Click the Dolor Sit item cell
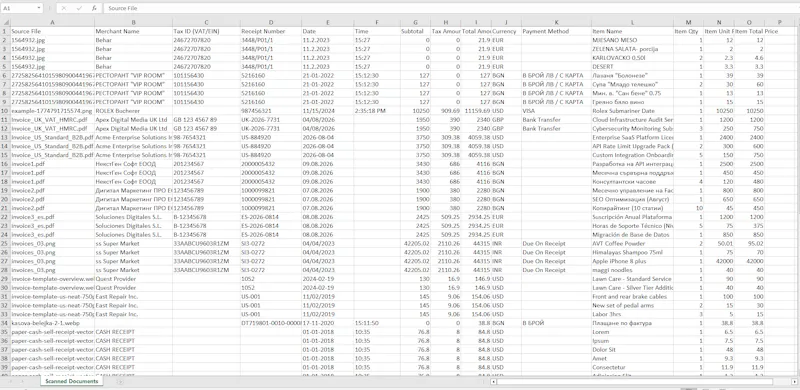This screenshot has width=800, height=390. [x=632, y=350]
